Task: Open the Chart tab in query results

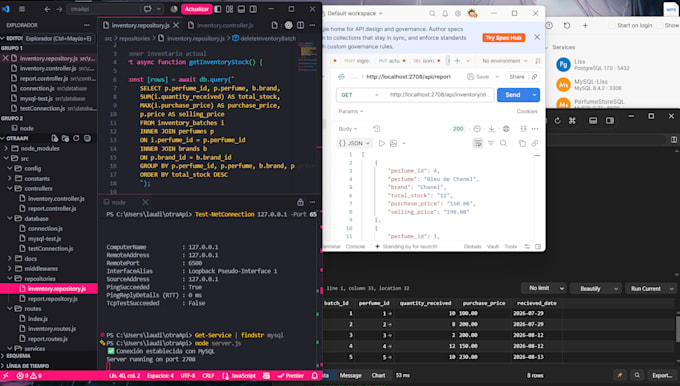Action: [x=378, y=376]
